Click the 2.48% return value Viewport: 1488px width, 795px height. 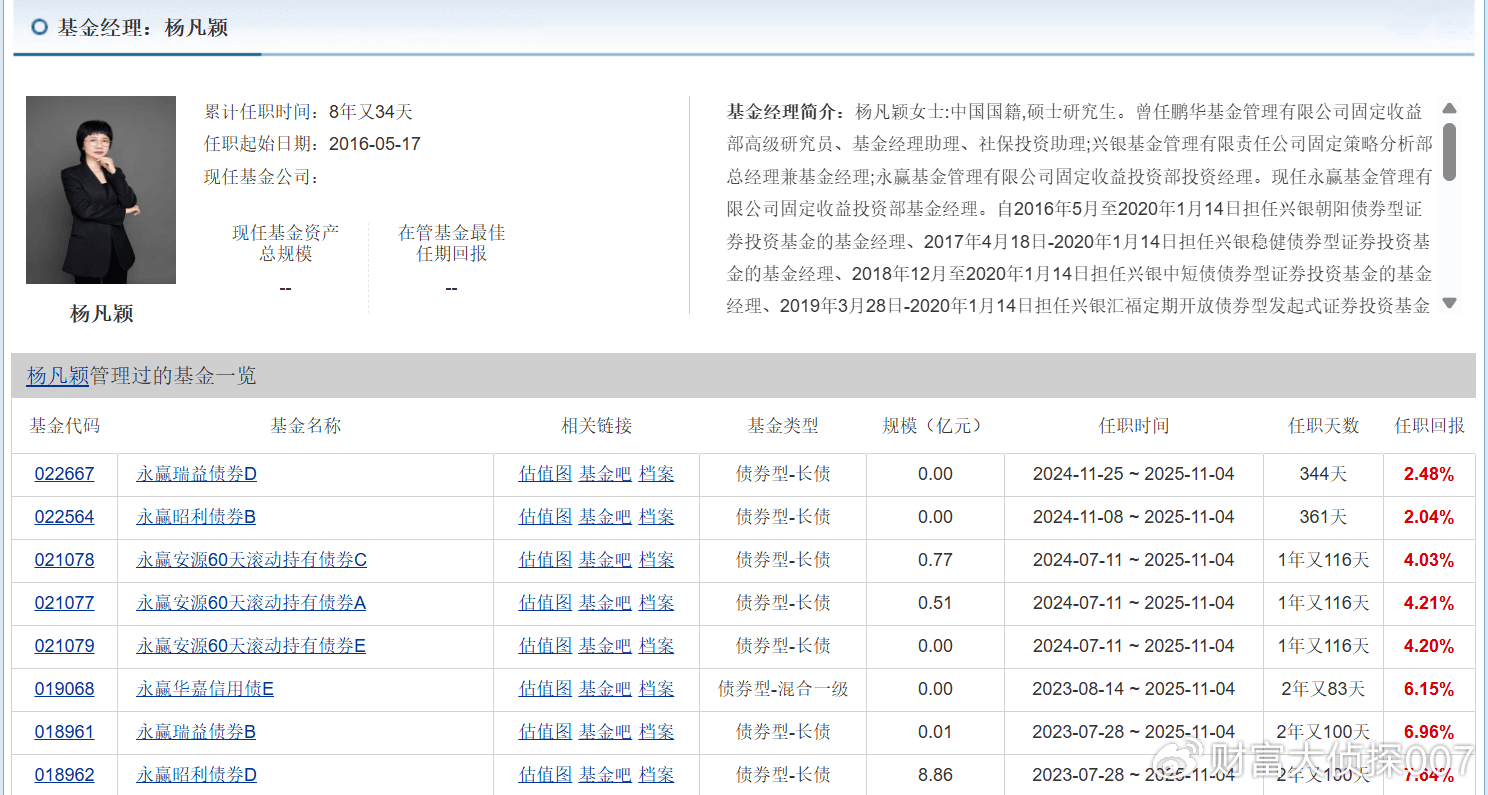1429,474
